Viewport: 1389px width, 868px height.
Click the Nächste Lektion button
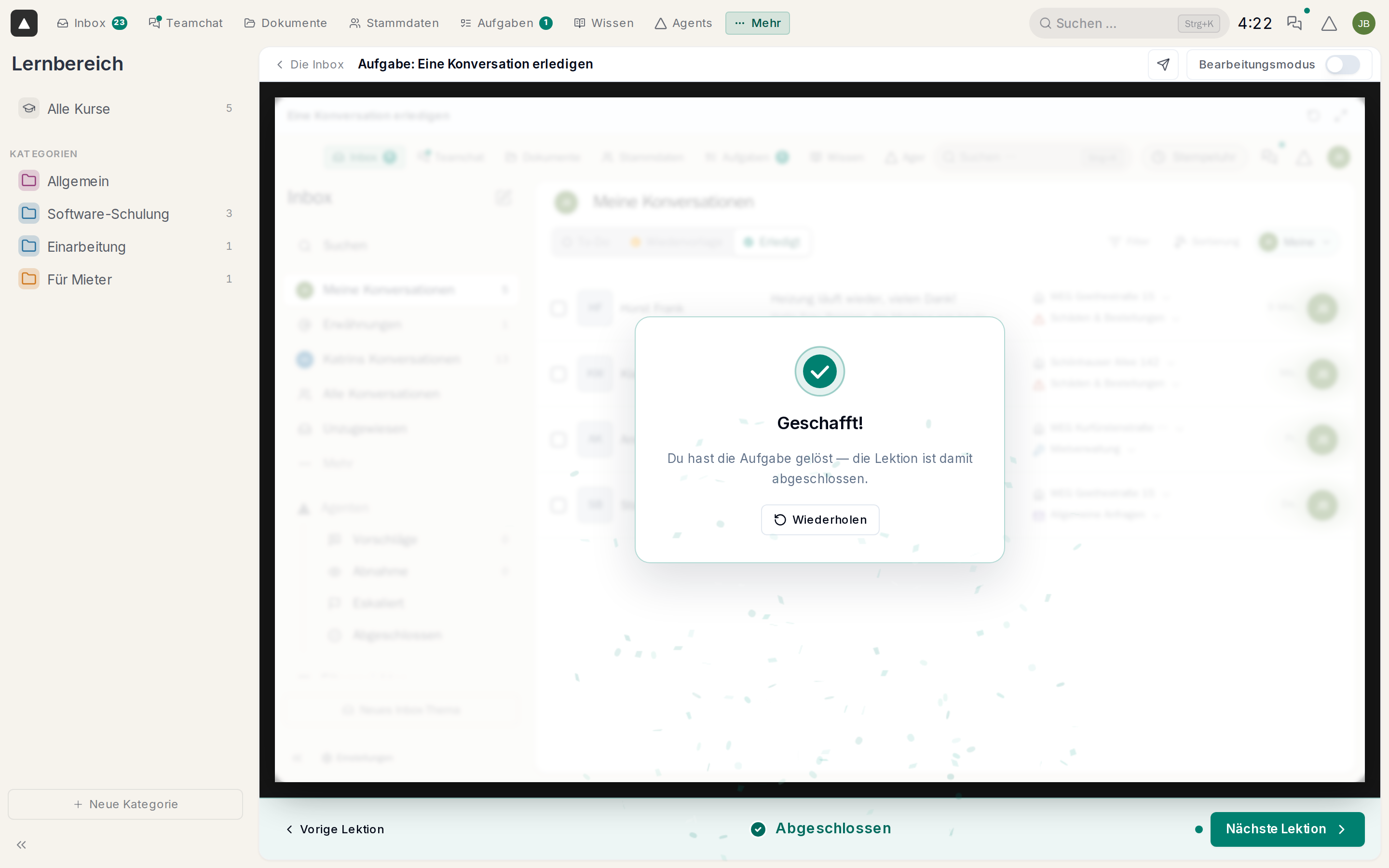click(x=1287, y=829)
